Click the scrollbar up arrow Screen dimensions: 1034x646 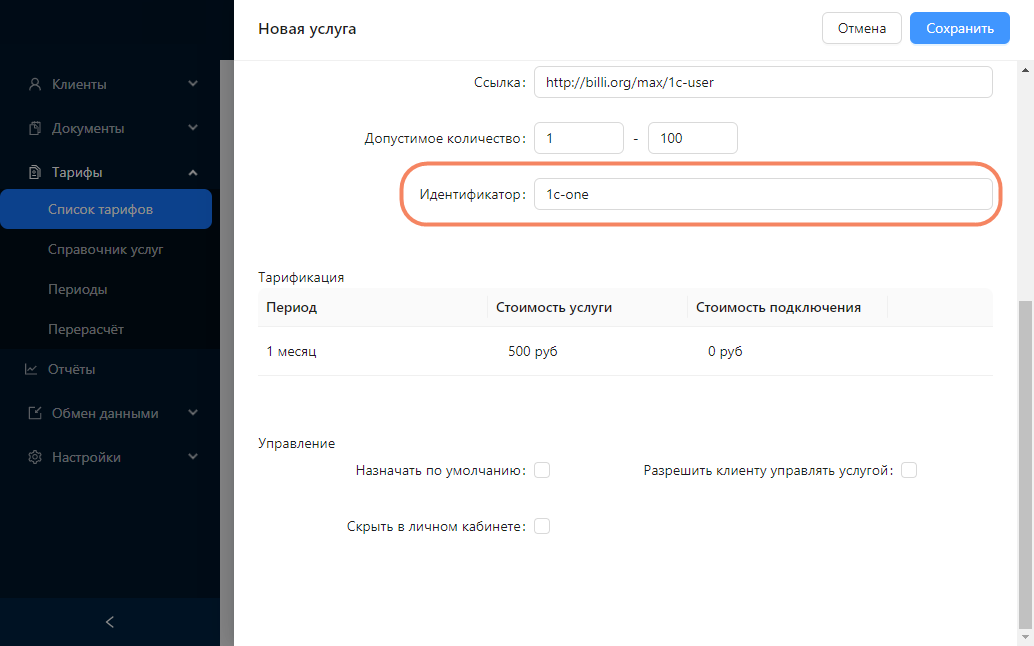(1026, 69)
